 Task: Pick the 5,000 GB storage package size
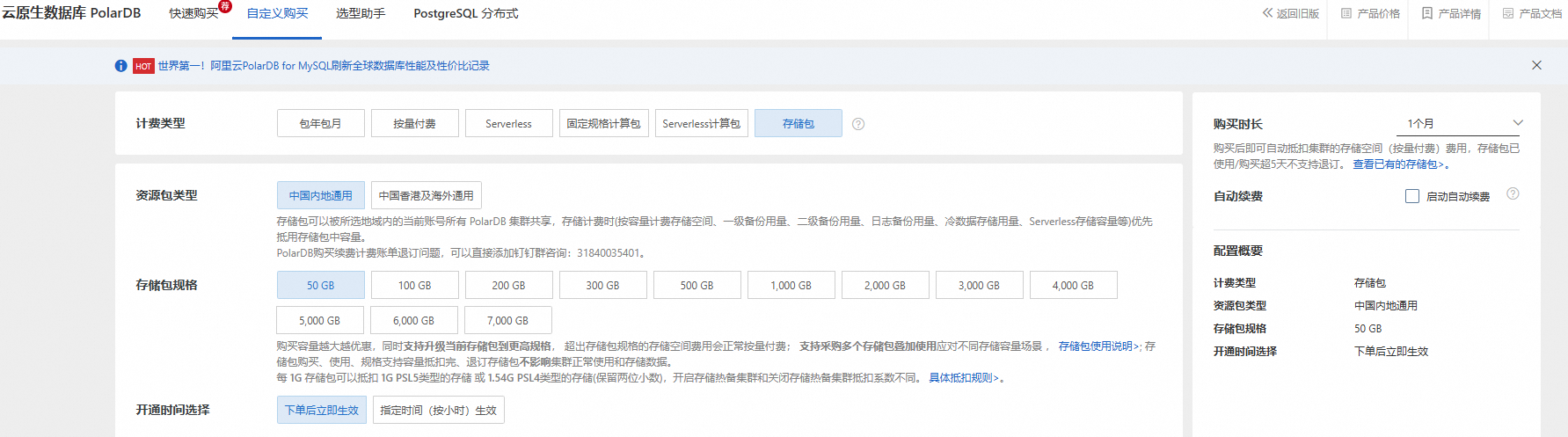coord(320,320)
